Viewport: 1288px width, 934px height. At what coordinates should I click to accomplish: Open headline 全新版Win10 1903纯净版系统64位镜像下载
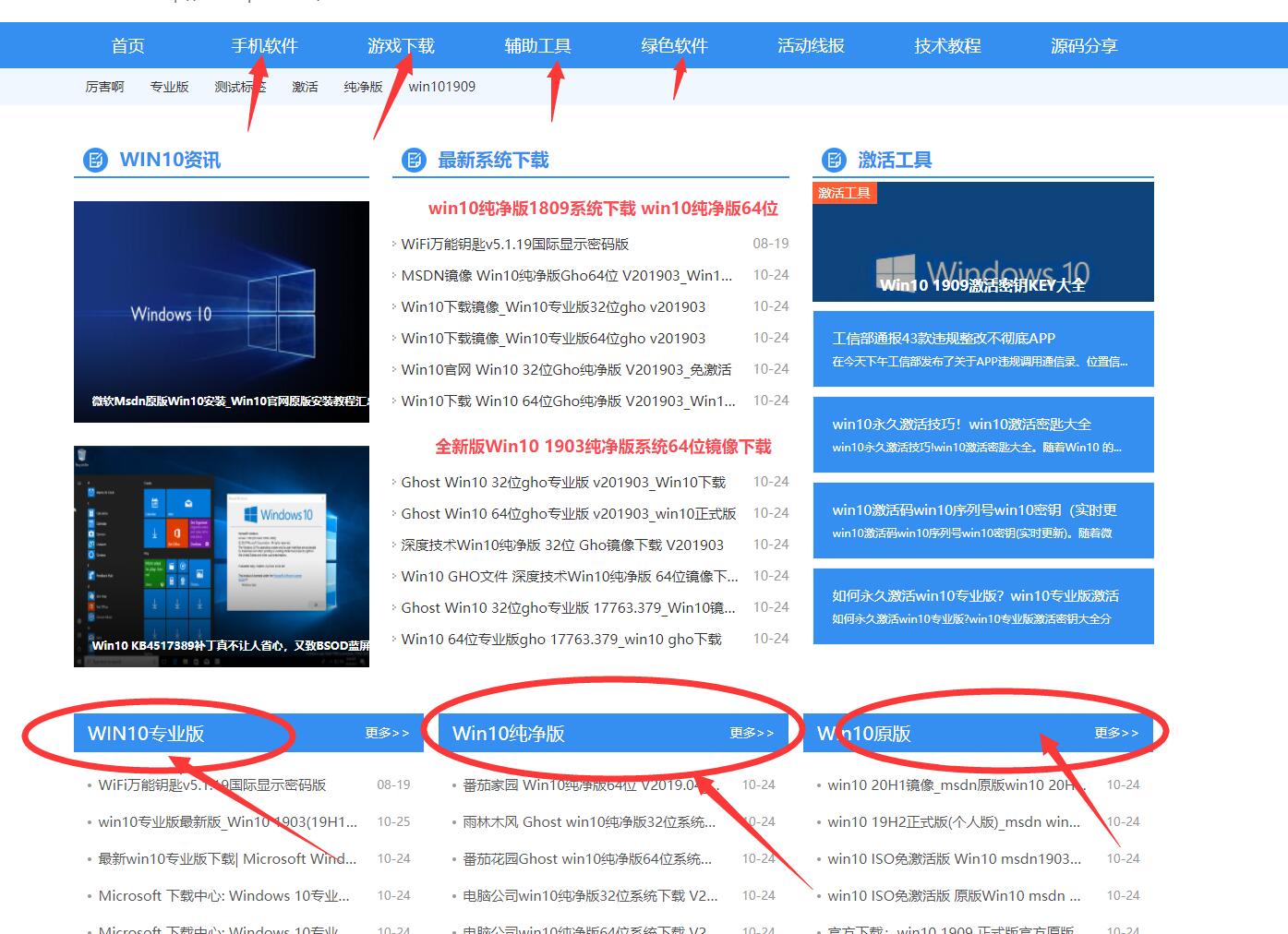(603, 447)
